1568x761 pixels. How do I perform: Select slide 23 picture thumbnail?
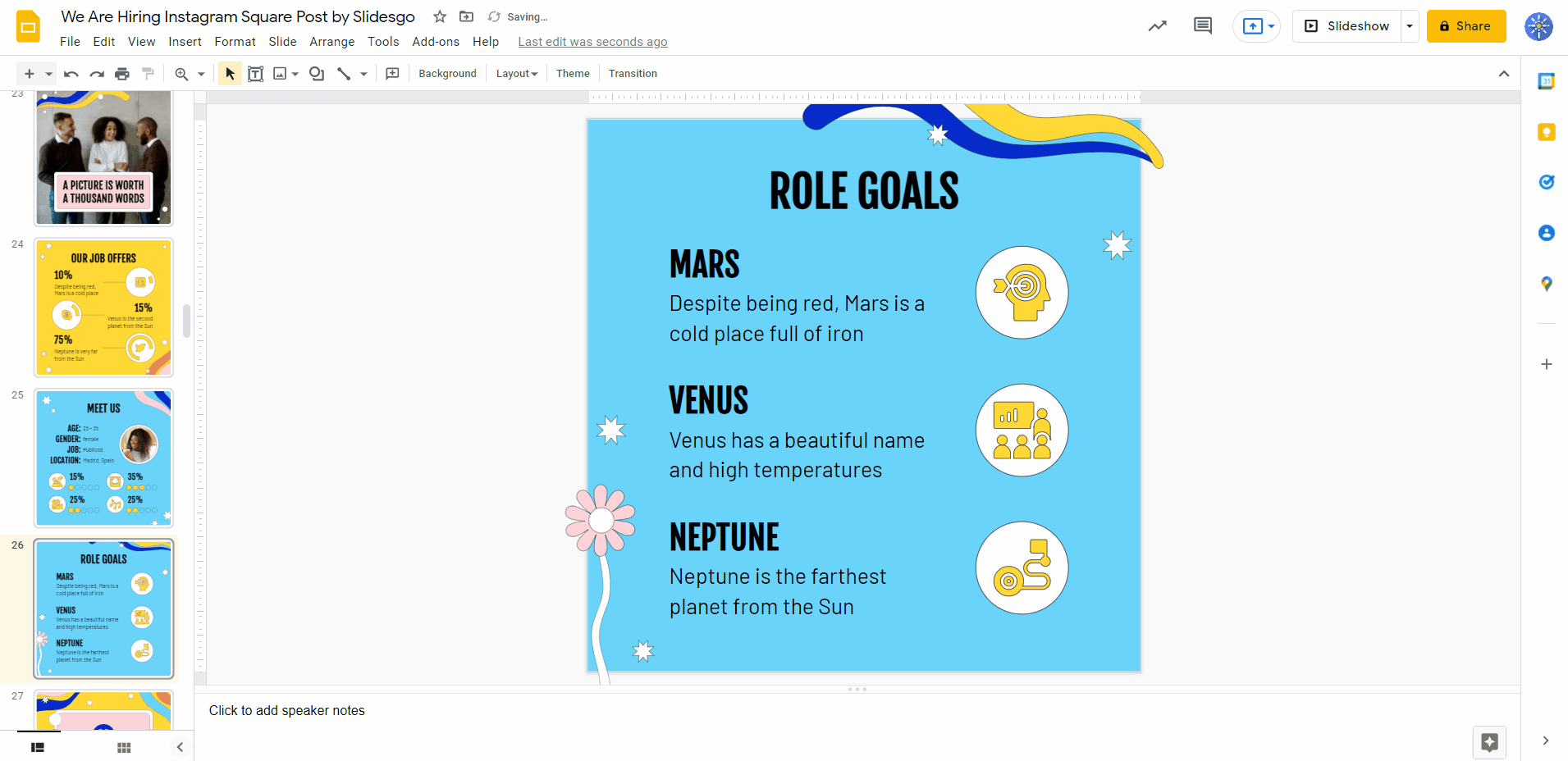tap(103, 158)
